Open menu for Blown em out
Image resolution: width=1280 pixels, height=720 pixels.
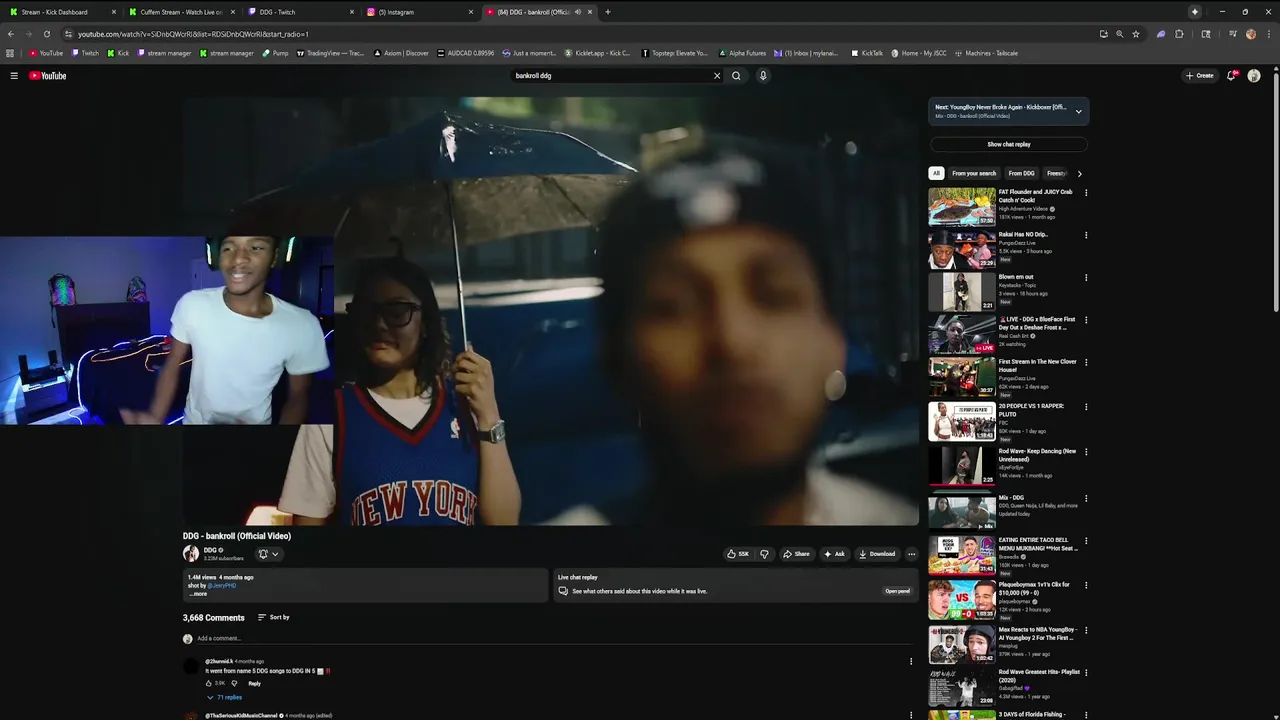(x=1086, y=278)
